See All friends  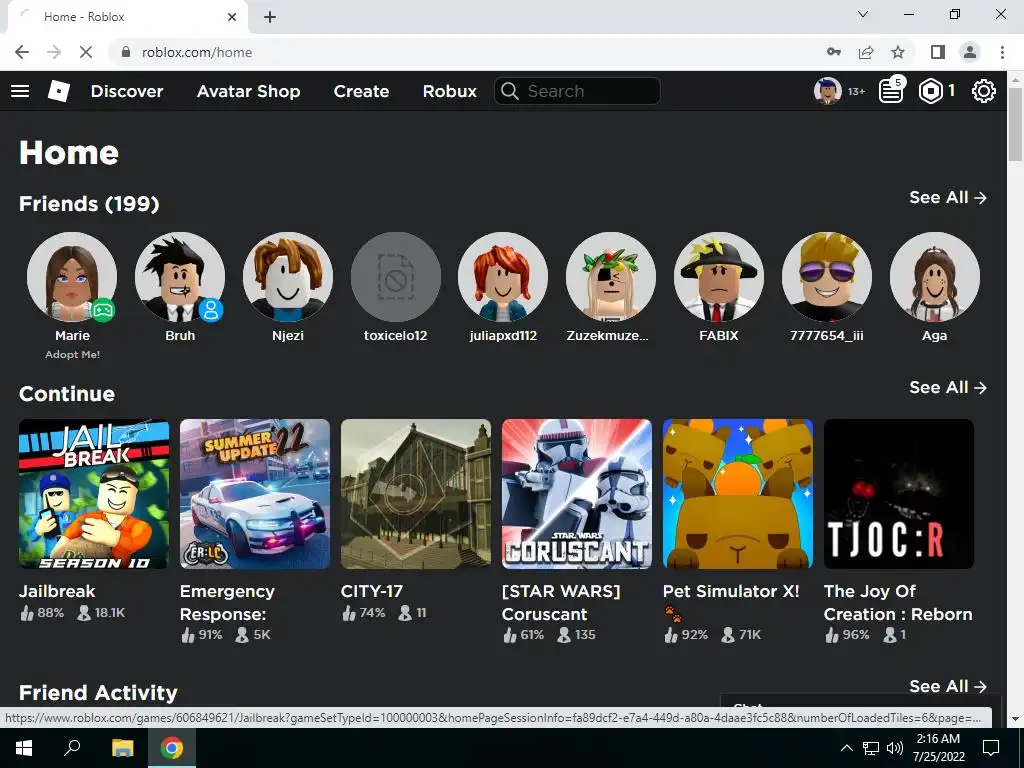click(948, 197)
